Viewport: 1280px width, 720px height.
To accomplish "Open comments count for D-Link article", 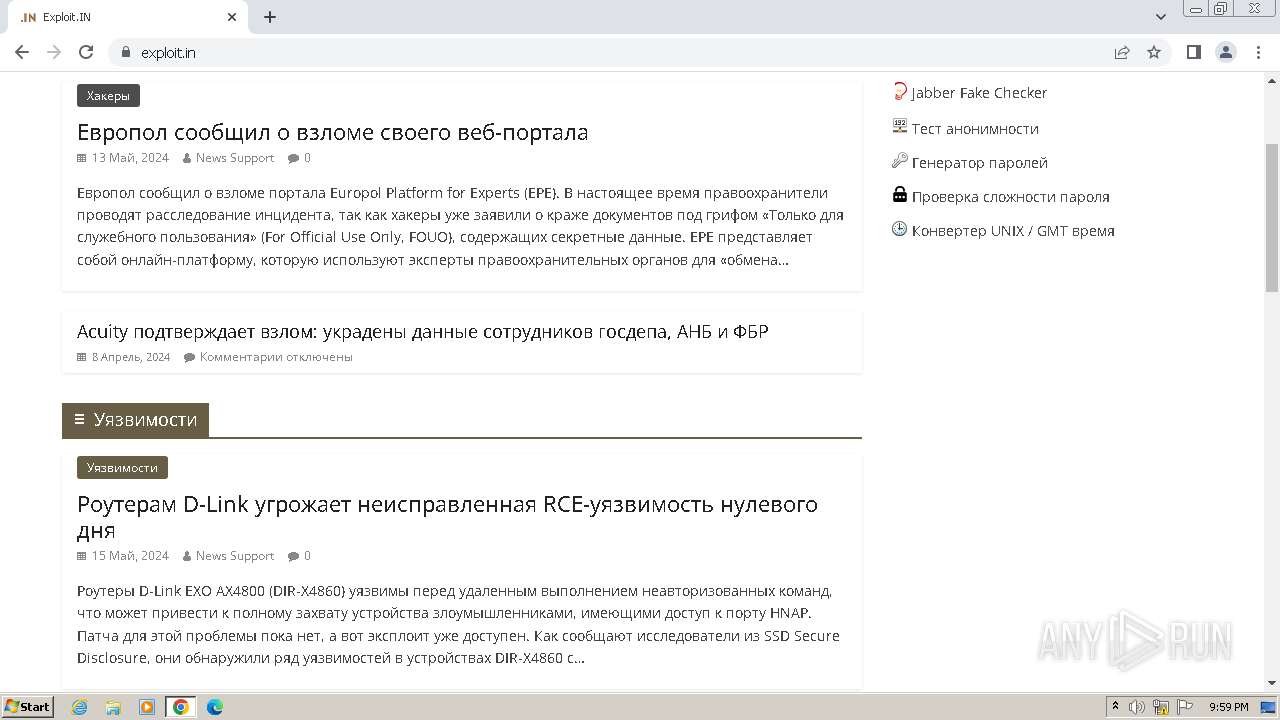I will click(x=307, y=556).
